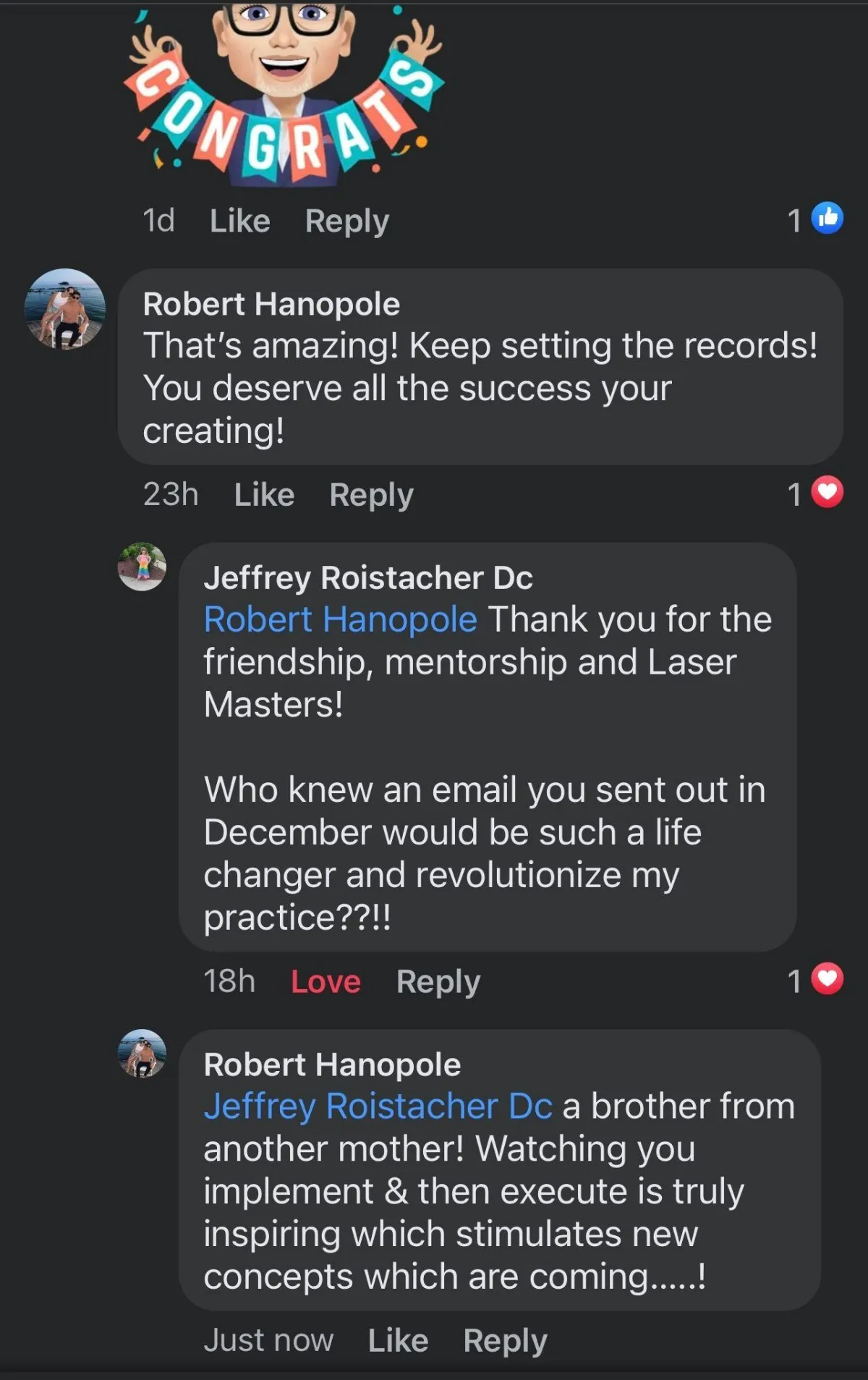Click the blue thumbs-up reaction icon
Image resolution: width=868 pixels, height=1380 pixels.
[x=827, y=218]
